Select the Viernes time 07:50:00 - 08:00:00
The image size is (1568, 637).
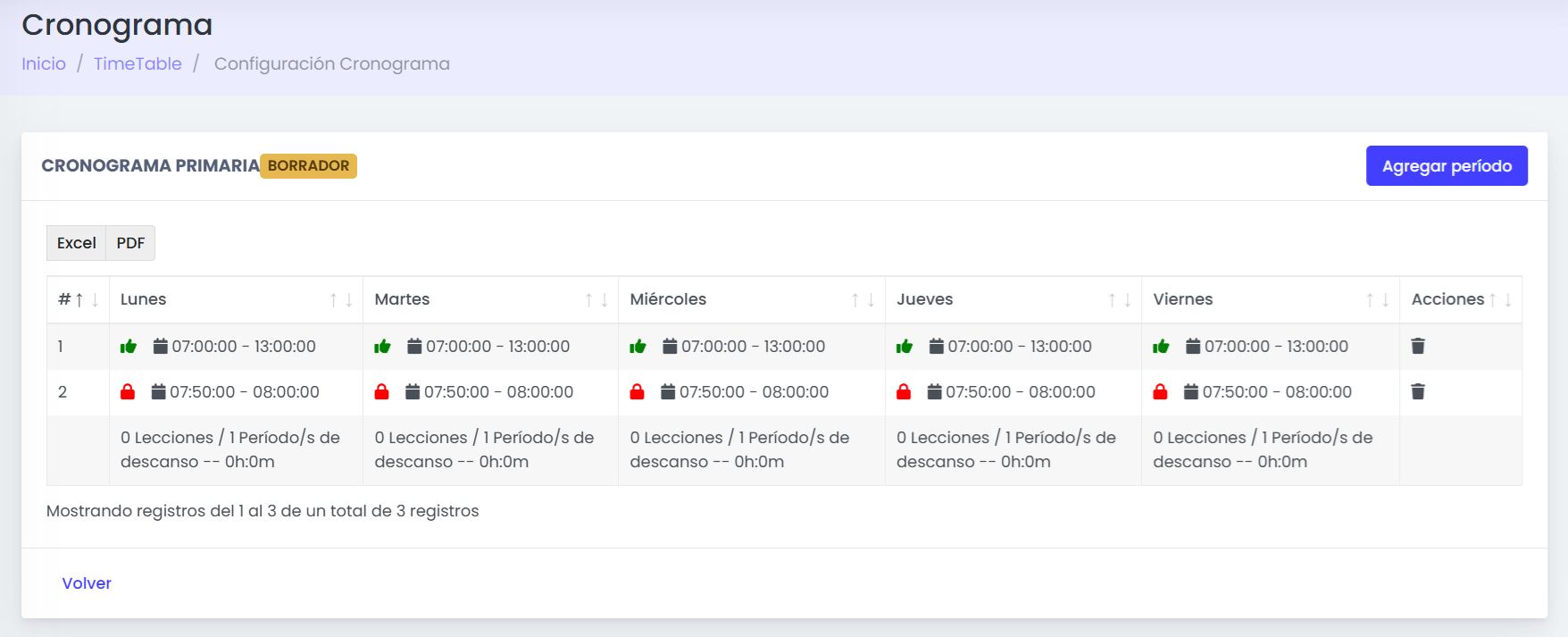pos(1277,392)
